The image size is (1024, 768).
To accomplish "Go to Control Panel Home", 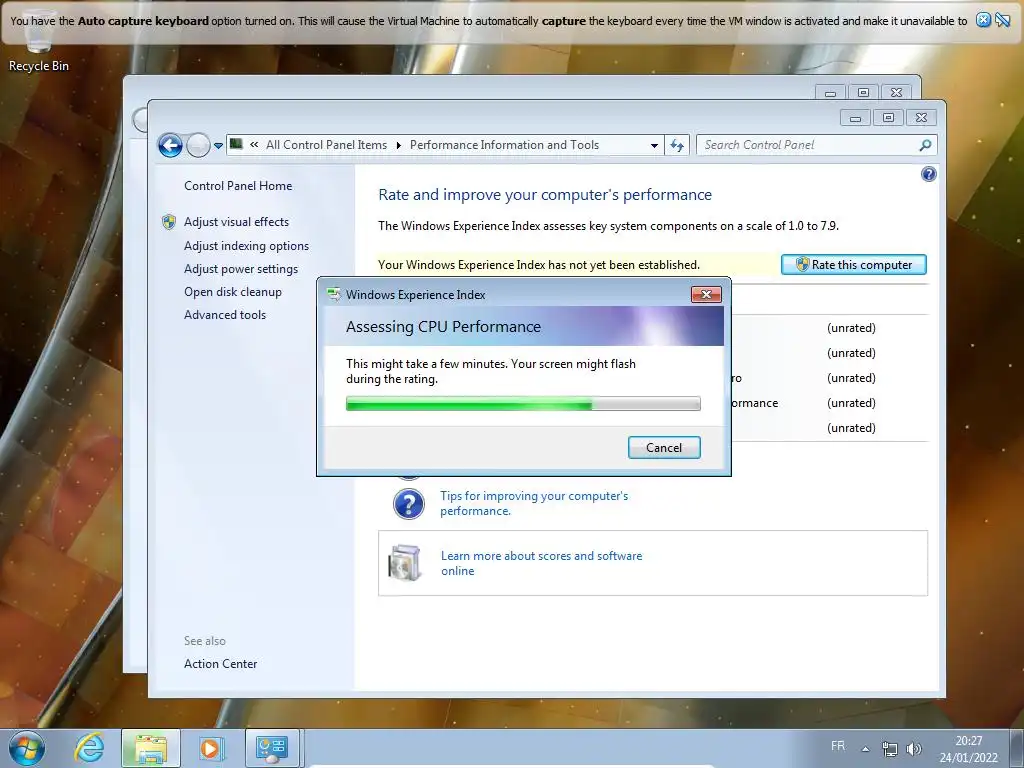I will (x=238, y=185).
